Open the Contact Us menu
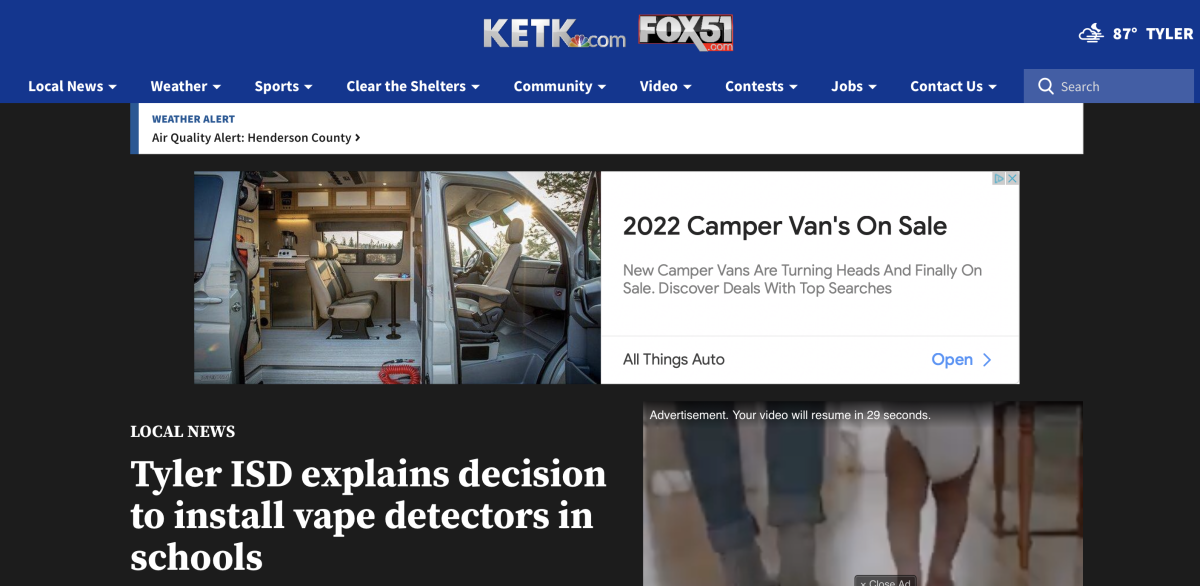This screenshot has width=1200, height=586. (x=953, y=86)
